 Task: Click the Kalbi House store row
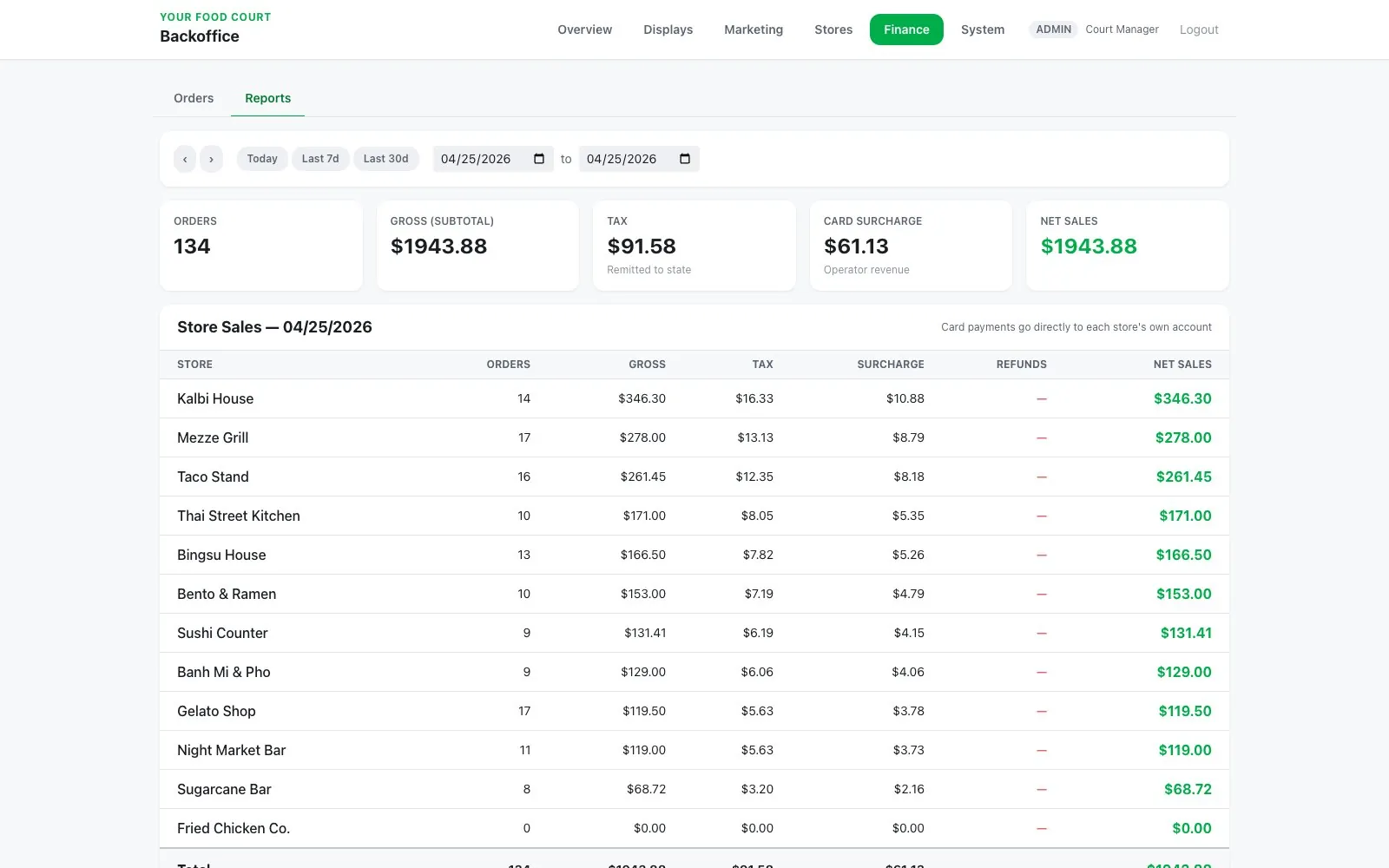tap(694, 398)
